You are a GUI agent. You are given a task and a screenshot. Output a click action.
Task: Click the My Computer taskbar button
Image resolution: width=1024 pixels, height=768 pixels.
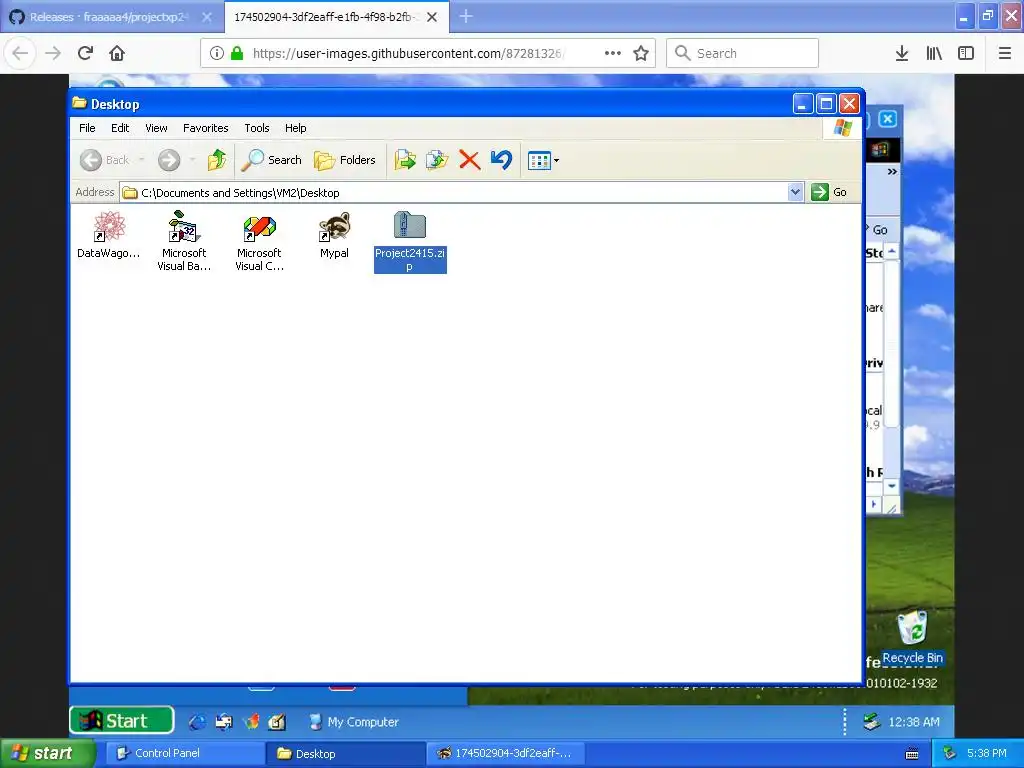coord(353,722)
